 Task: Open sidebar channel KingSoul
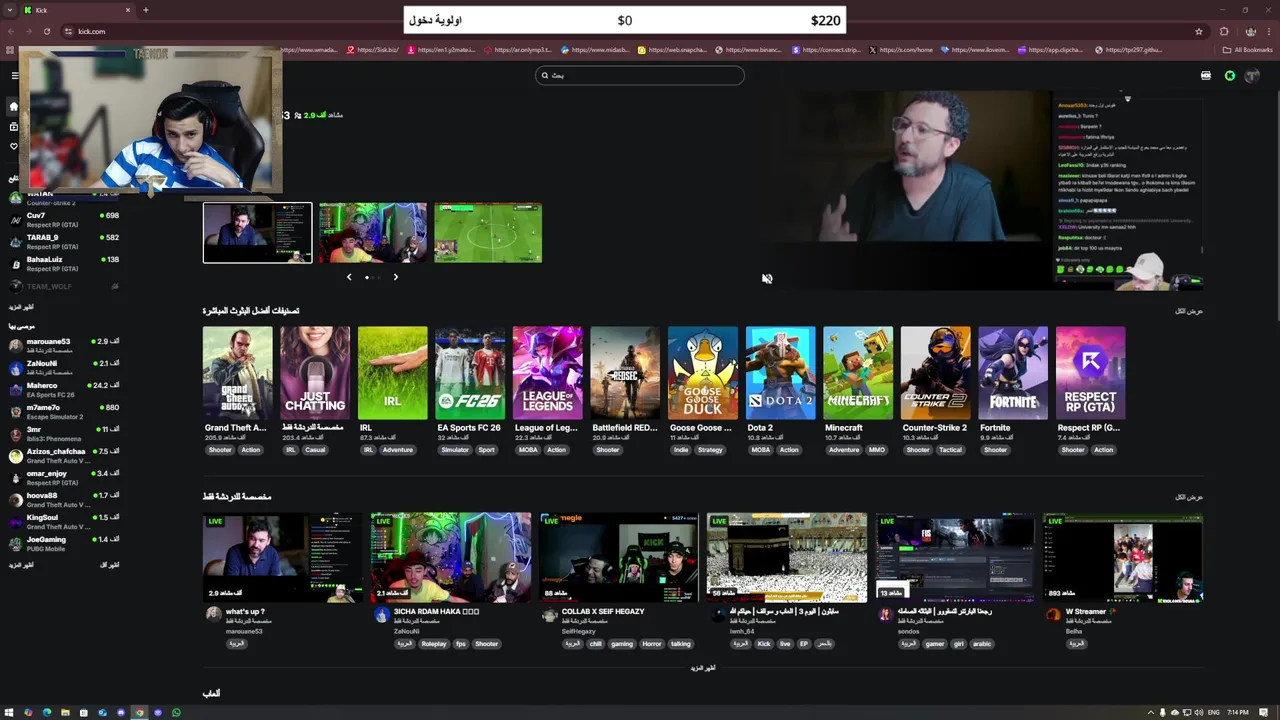pyautogui.click(x=64, y=521)
